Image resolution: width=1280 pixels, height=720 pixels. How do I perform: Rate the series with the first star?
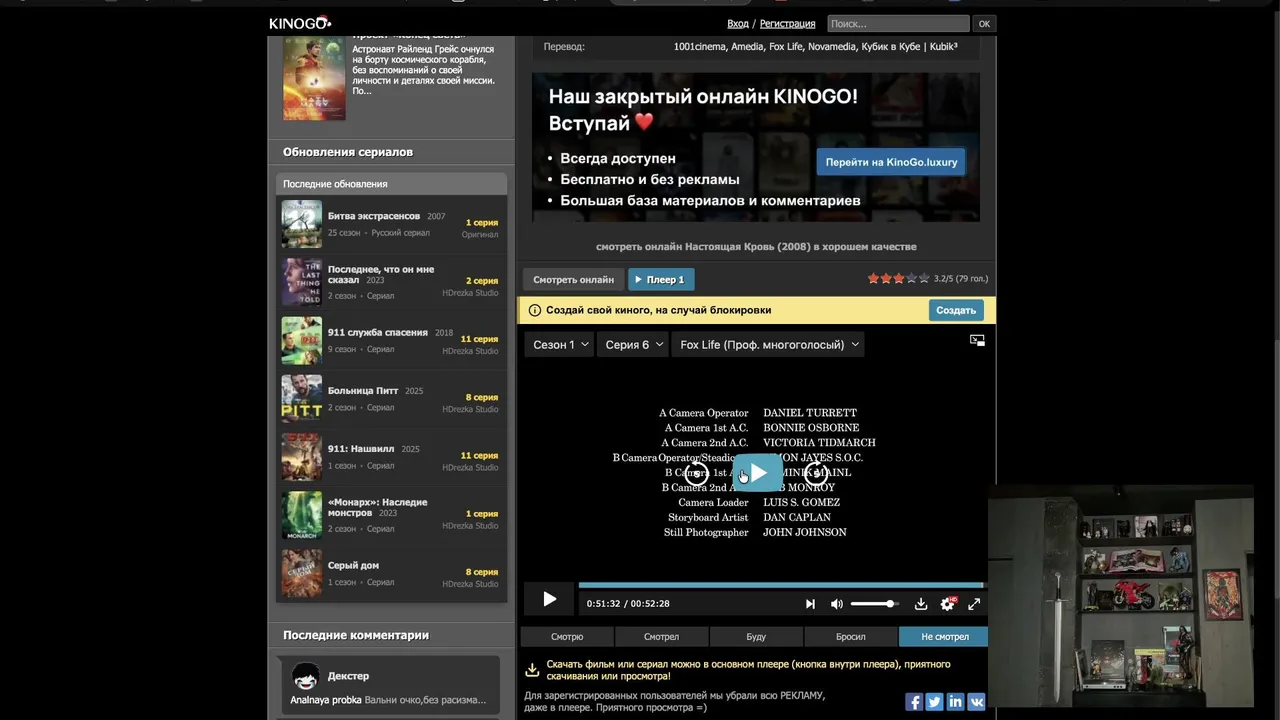tap(873, 279)
